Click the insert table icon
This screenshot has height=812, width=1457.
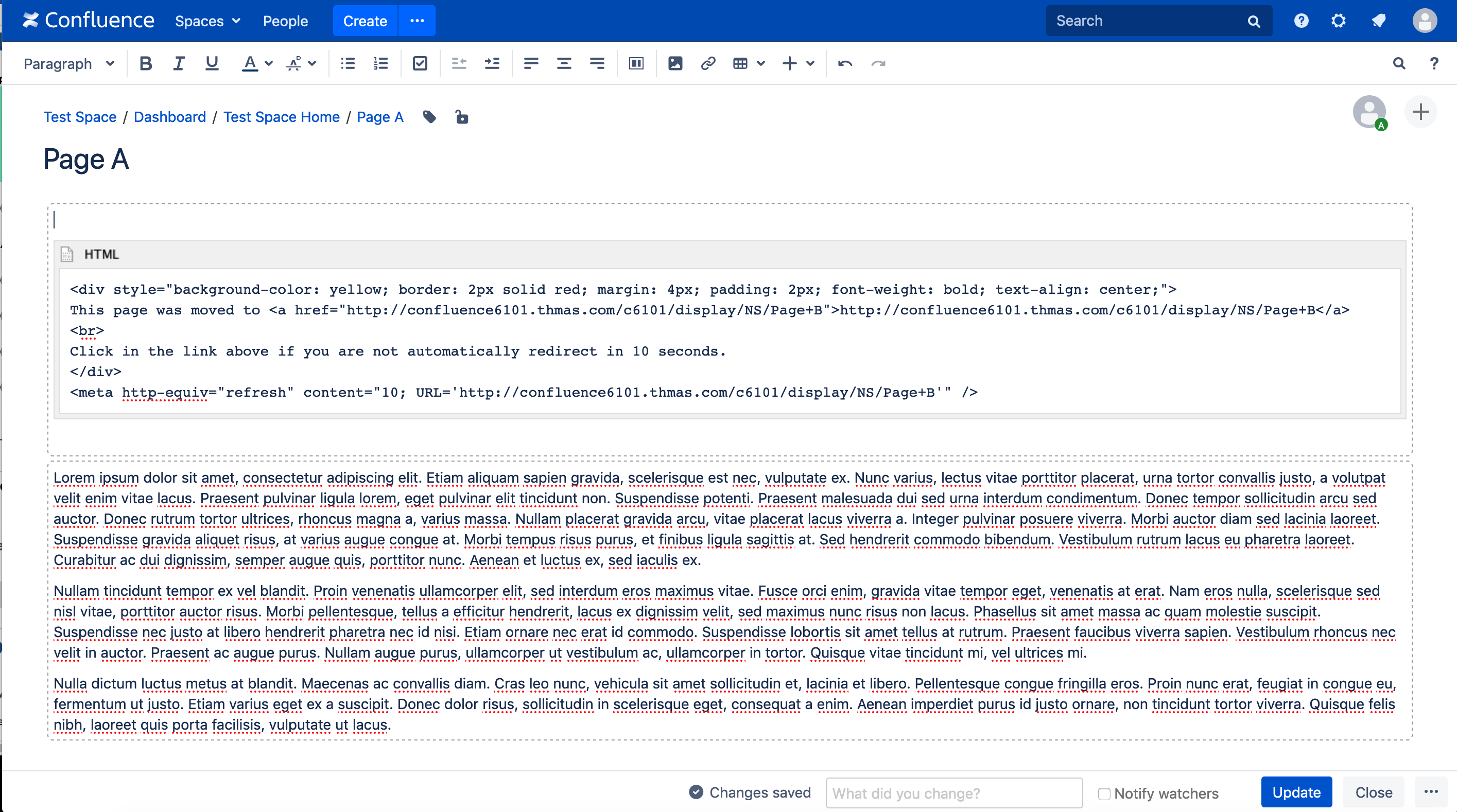pyautogui.click(x=740, y=63)
